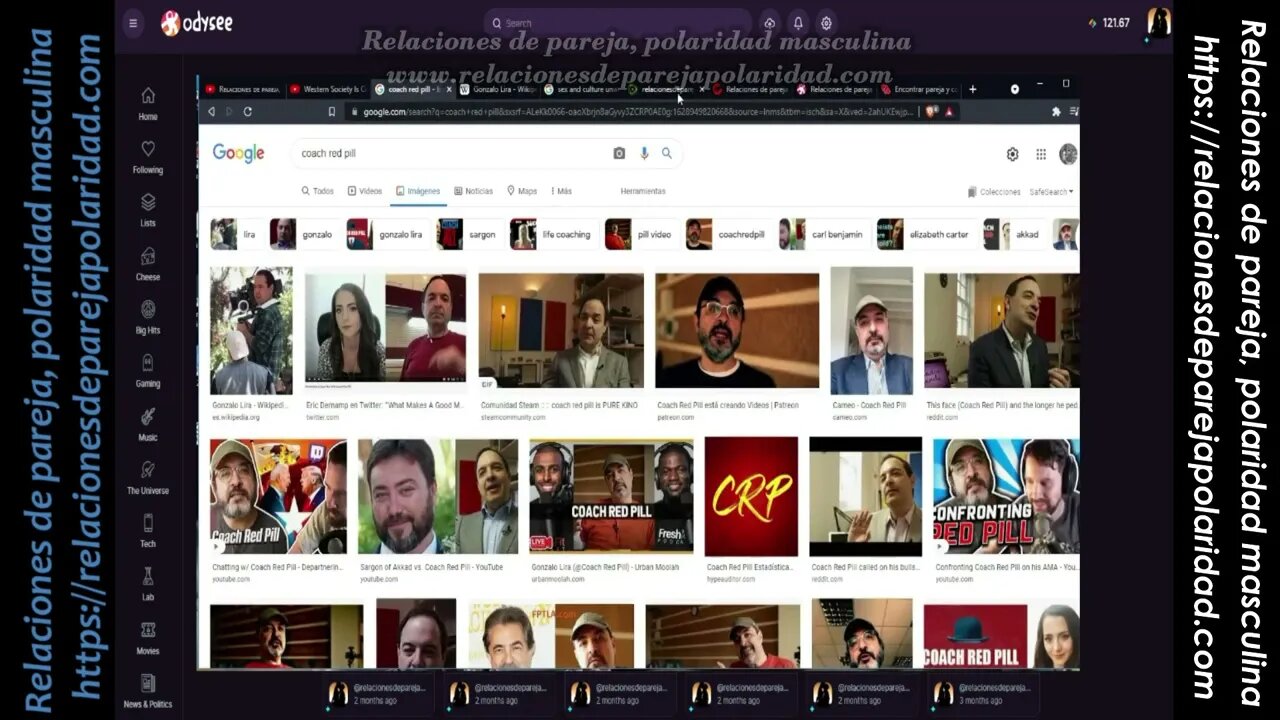Open Home in Odysee sidebar

[148, 103]
